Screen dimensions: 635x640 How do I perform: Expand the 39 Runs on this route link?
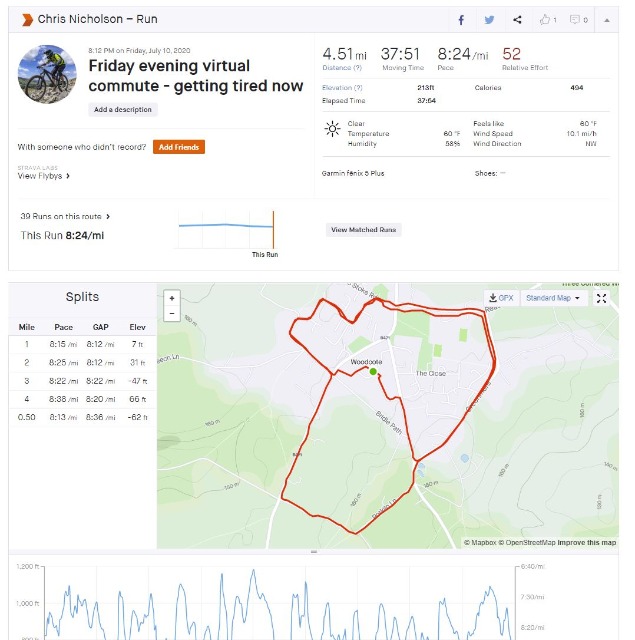click(x=65, y=216)
